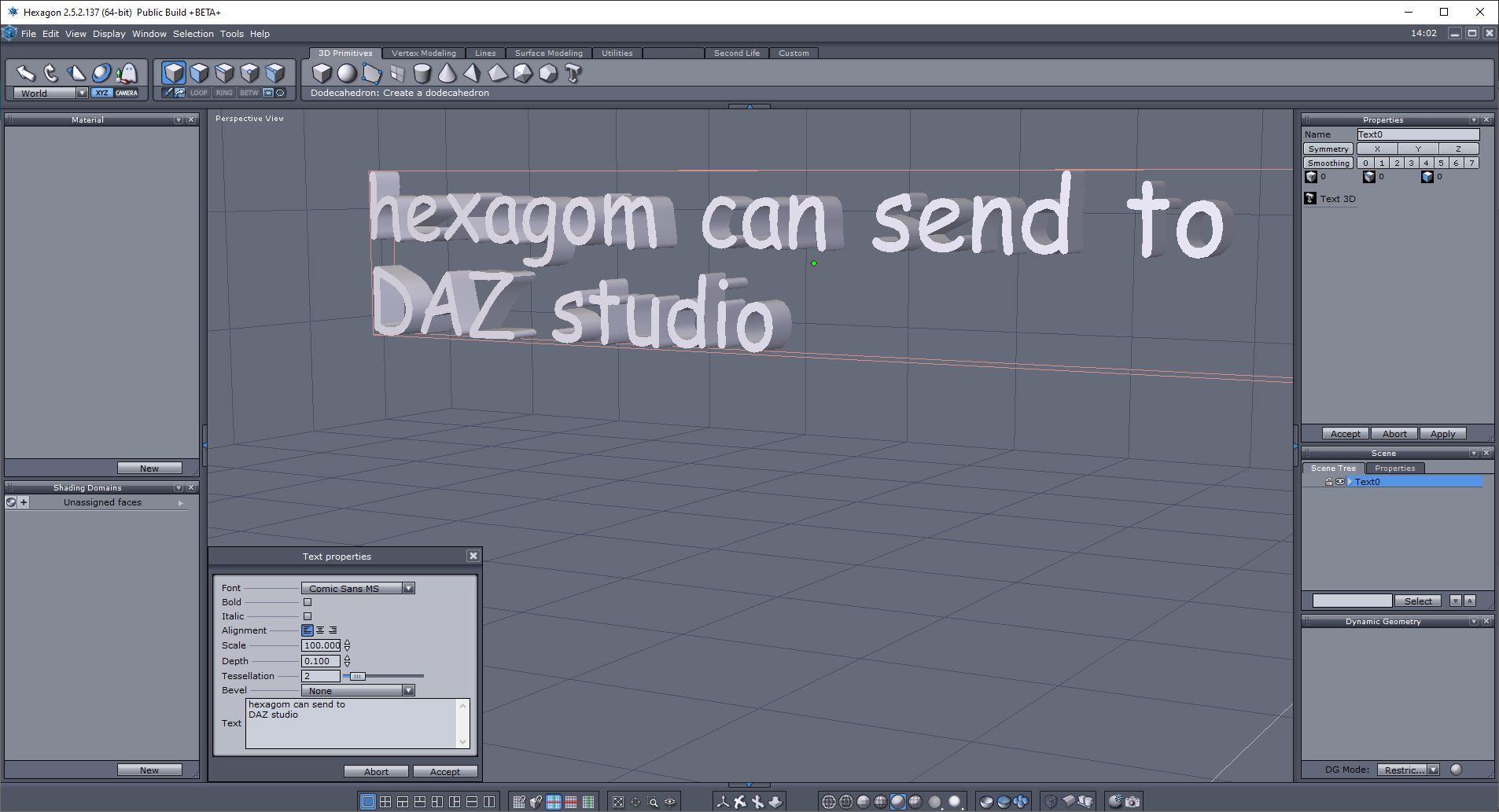The width and height of the screenshot is (1499, 812).
Task: Select four-view layout icon
Action: [385, 802]
